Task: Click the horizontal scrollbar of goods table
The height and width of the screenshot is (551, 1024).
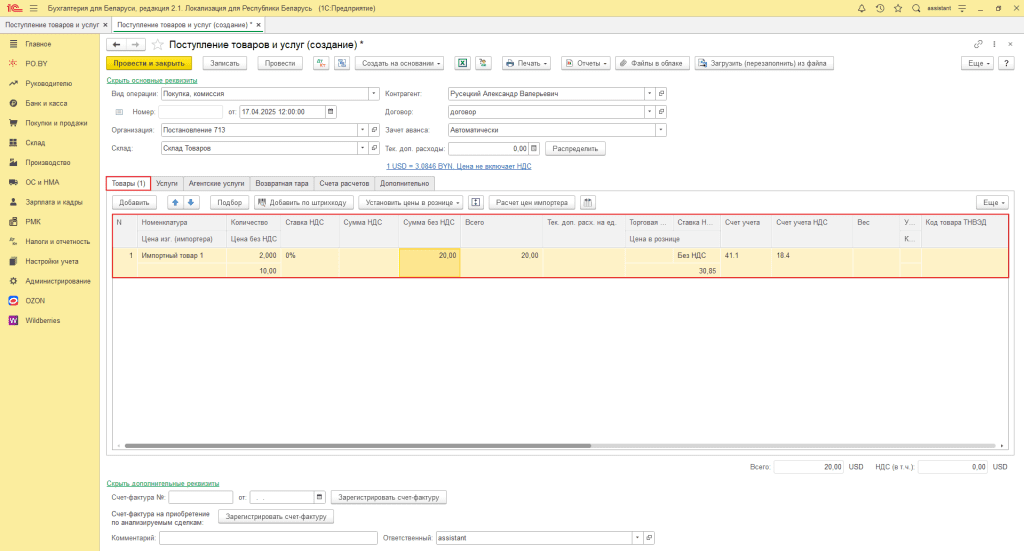Action: click(358, 446)
